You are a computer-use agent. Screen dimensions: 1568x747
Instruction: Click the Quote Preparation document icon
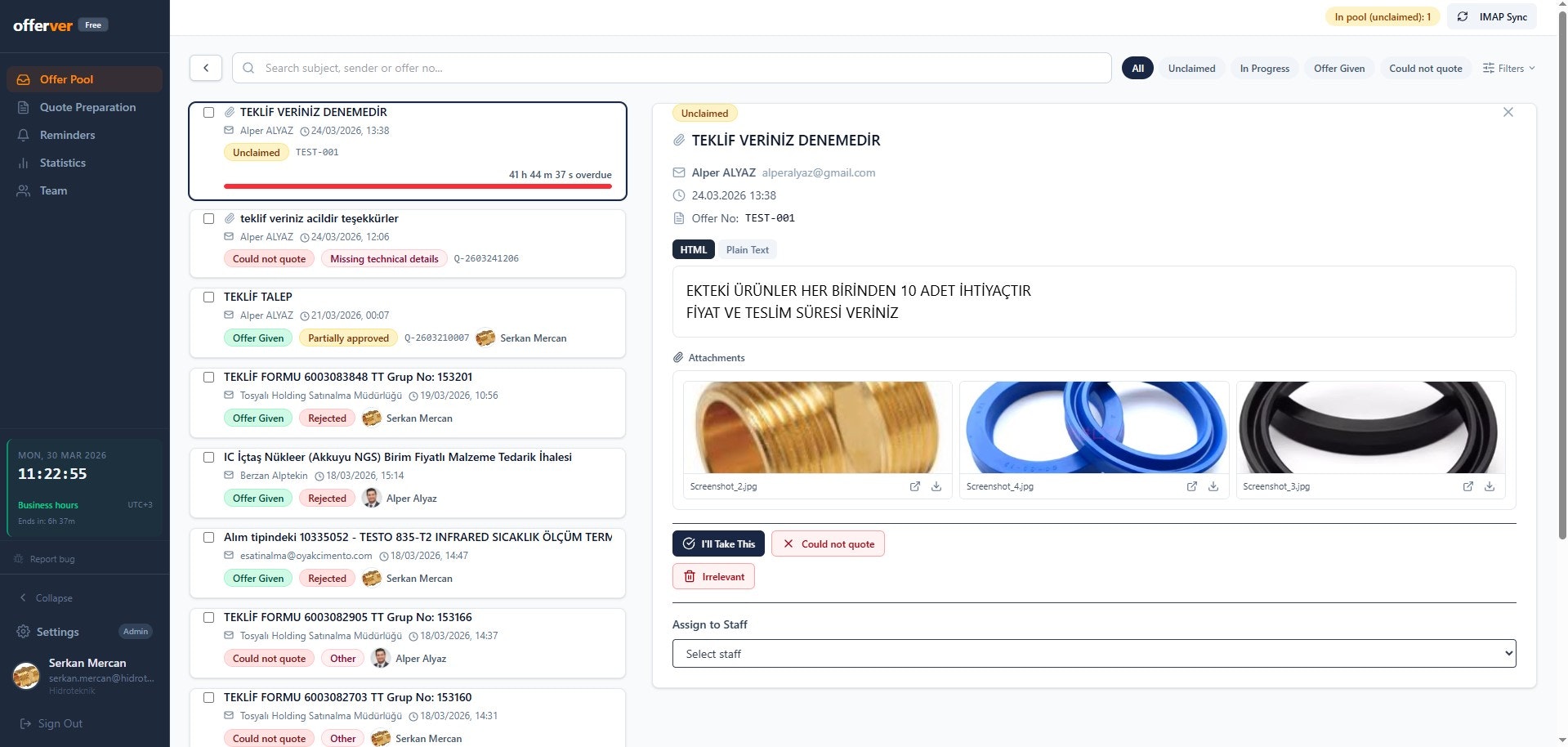(x=24, y=107)
